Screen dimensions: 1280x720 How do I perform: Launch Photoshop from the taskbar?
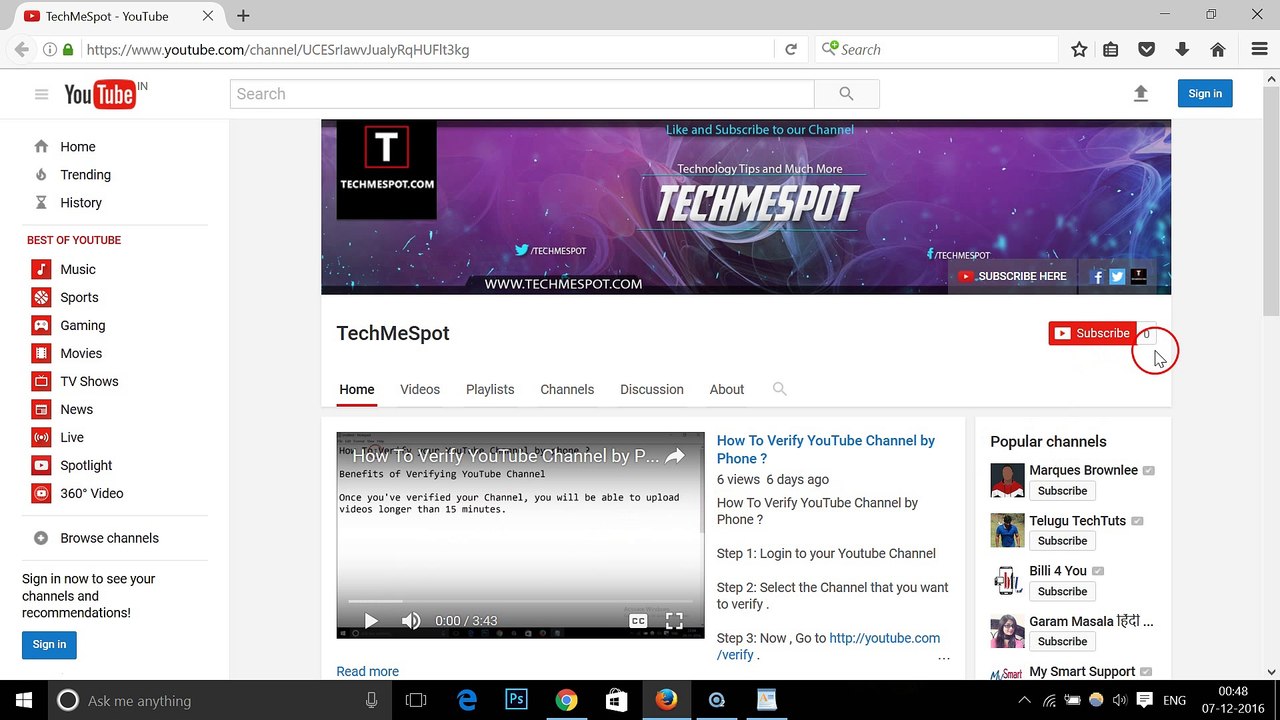click(516, 701)
